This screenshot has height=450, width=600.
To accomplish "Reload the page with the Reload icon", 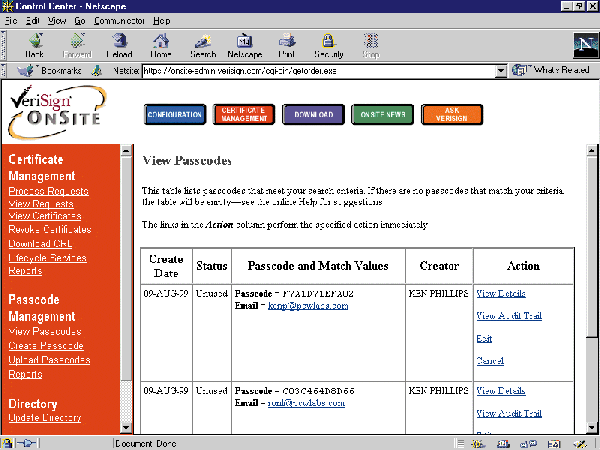I will 119,41.
